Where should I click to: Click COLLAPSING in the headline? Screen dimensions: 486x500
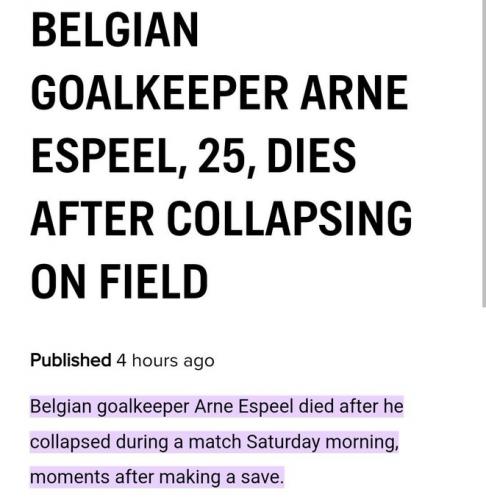[x=289, y=218]
